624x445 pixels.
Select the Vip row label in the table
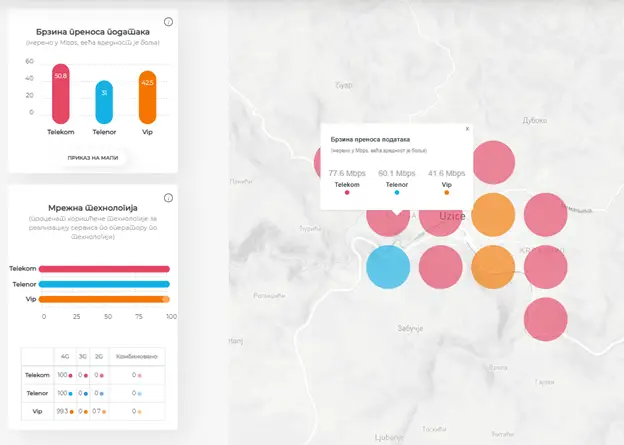37,411
